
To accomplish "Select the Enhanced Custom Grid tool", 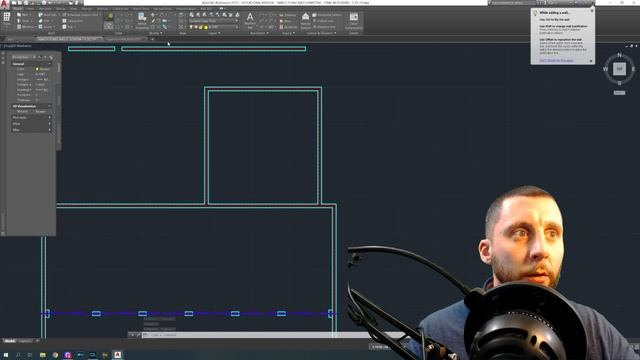I will pos(81,15).
